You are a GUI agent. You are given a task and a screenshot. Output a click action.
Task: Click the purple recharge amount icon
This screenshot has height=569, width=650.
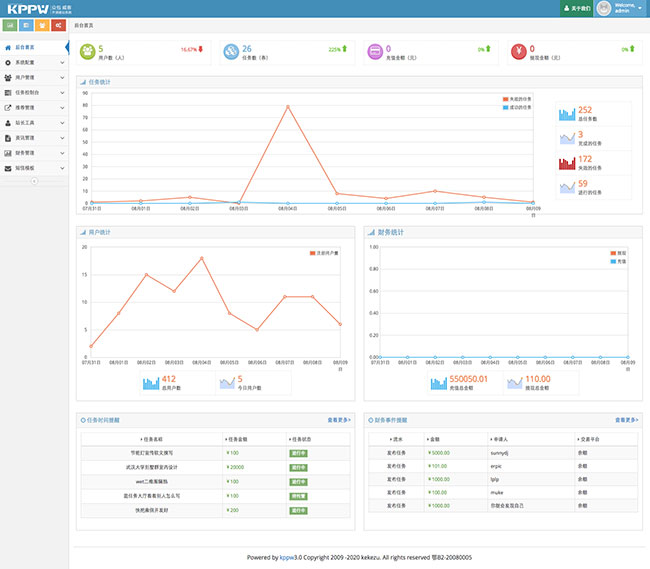pyautogui.click(x=374, y=51)
